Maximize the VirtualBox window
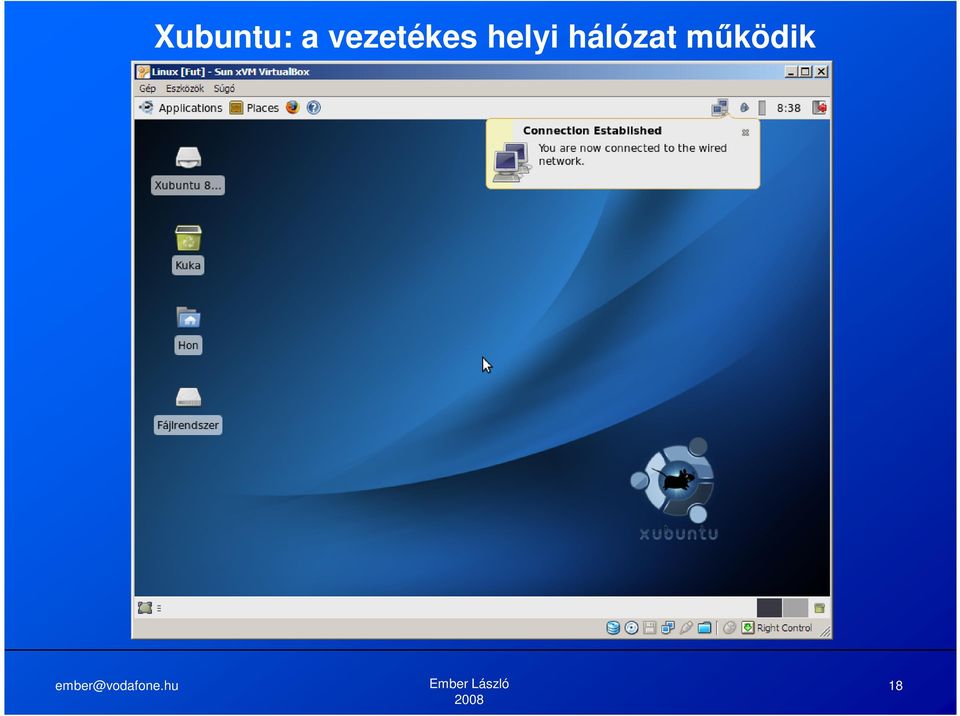The width and height of the screenshot is (960, 716). (x=805, y=72)
